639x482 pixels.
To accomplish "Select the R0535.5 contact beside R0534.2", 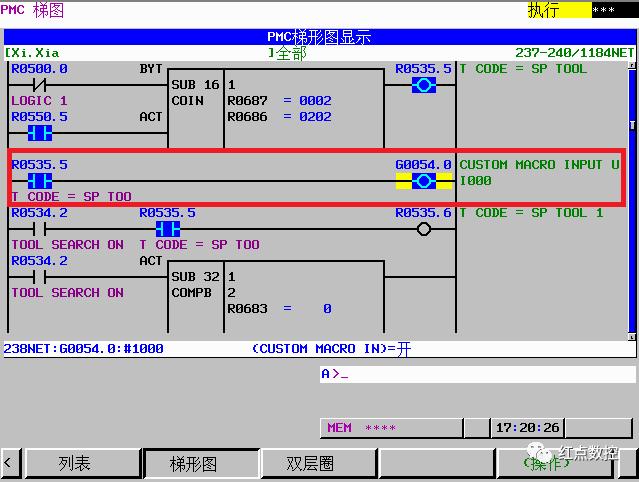I will (168, 229).
